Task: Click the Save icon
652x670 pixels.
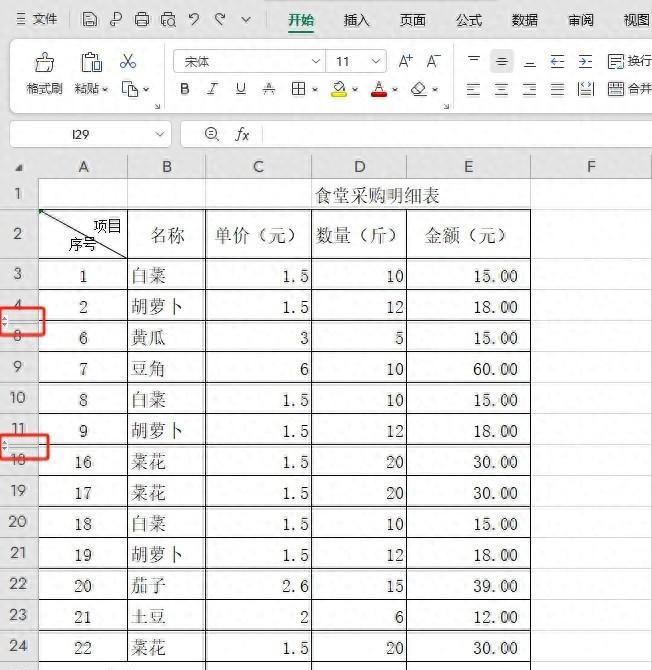Action: [x=90, y=20]
